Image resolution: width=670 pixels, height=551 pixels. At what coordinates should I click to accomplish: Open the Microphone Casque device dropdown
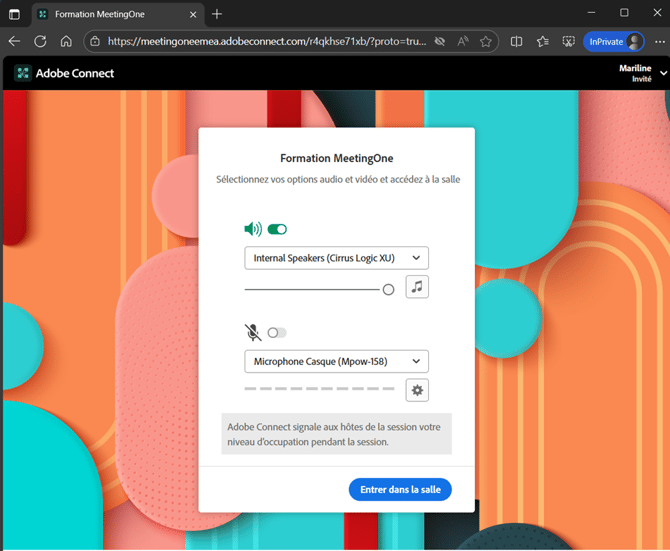[x=336, y=361]
